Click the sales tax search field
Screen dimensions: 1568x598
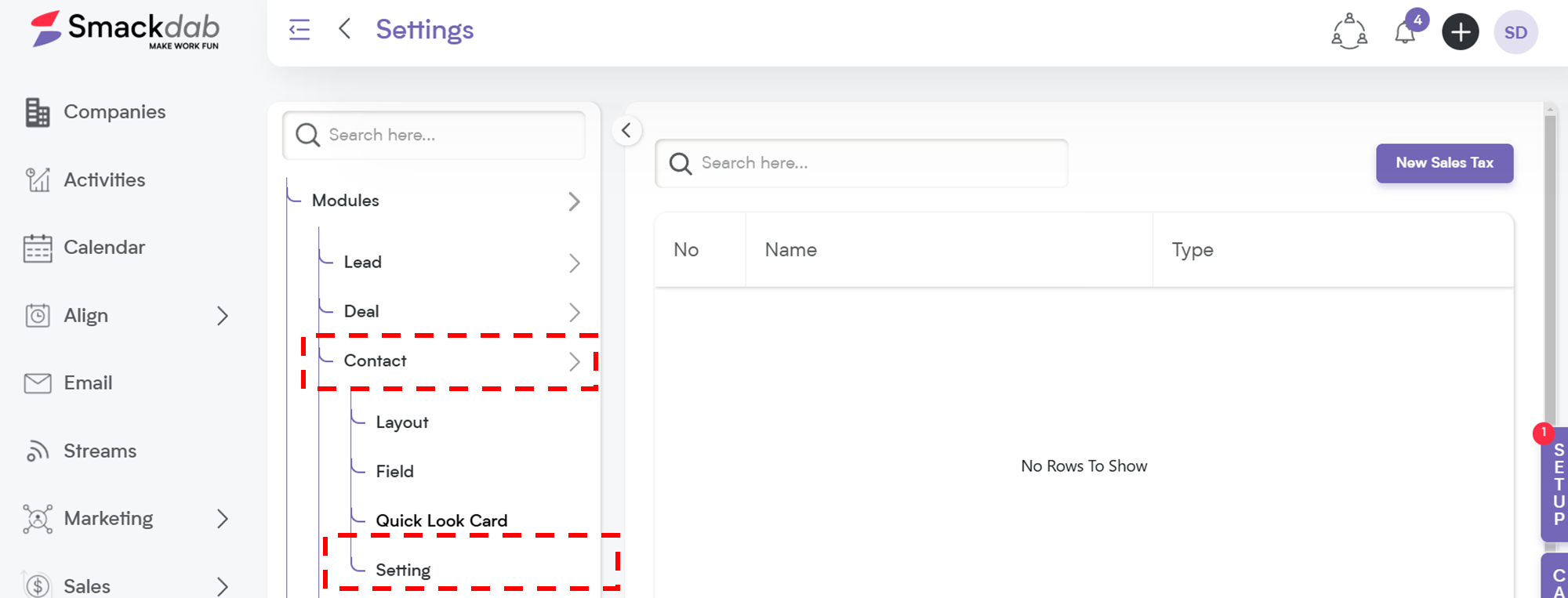click(861, 163)
